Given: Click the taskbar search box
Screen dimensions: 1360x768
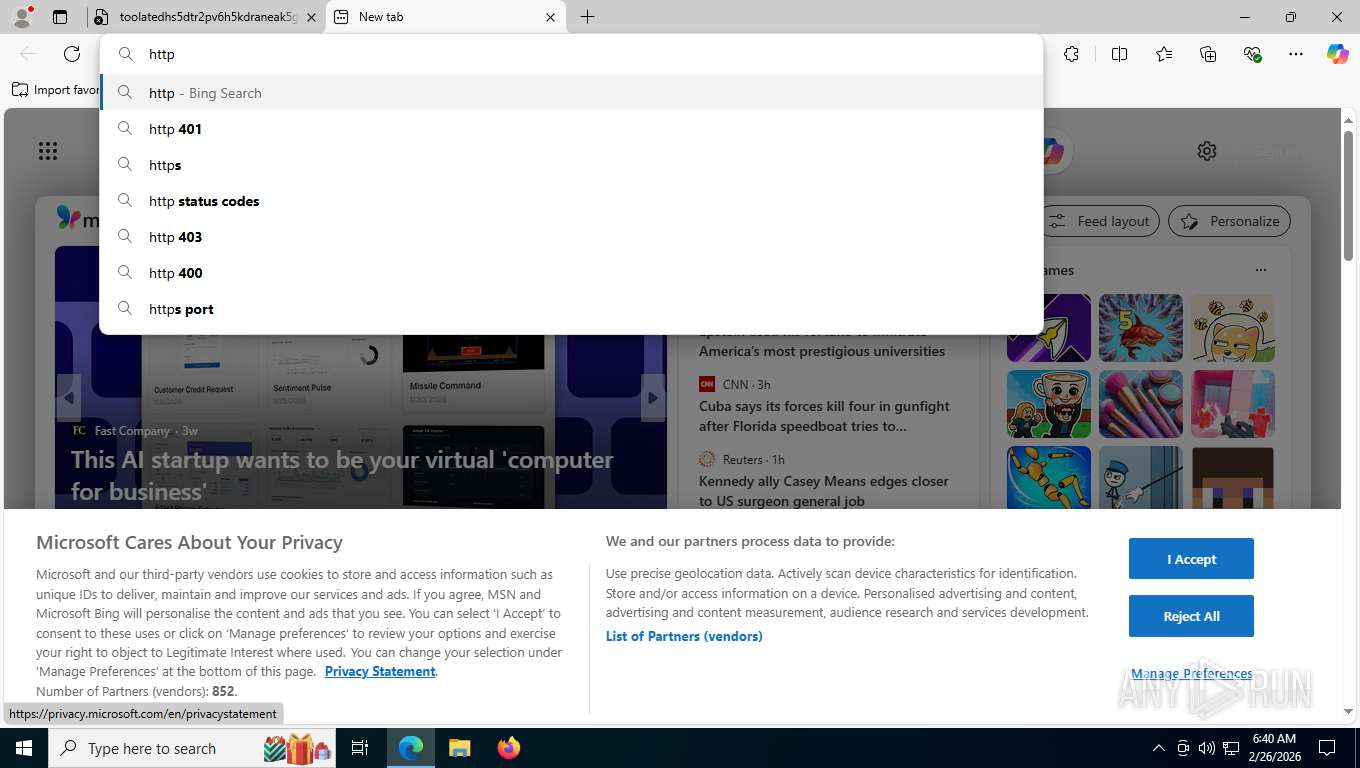Looking at the screenshot, I should pyautogui.click(x=193, y=748).
